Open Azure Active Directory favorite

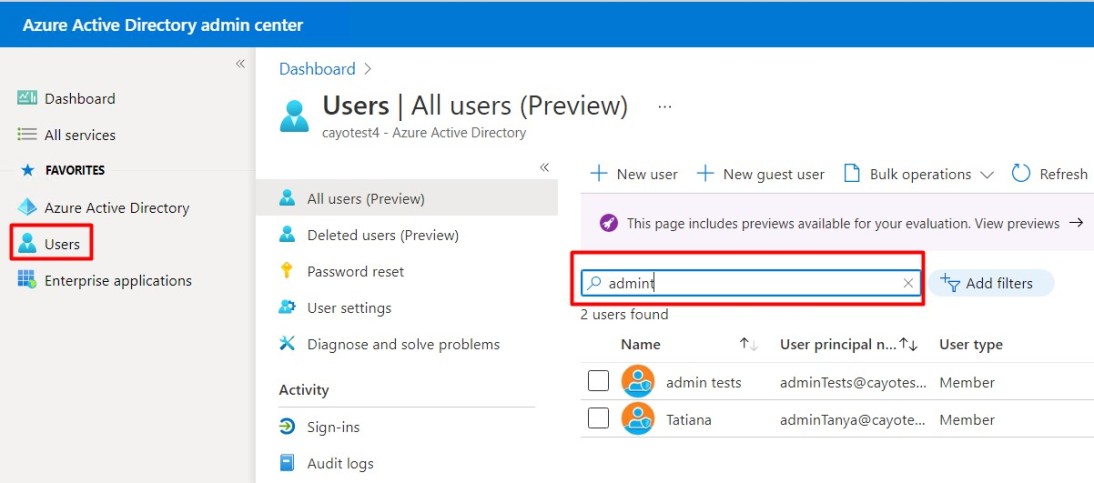pos(117,207)
